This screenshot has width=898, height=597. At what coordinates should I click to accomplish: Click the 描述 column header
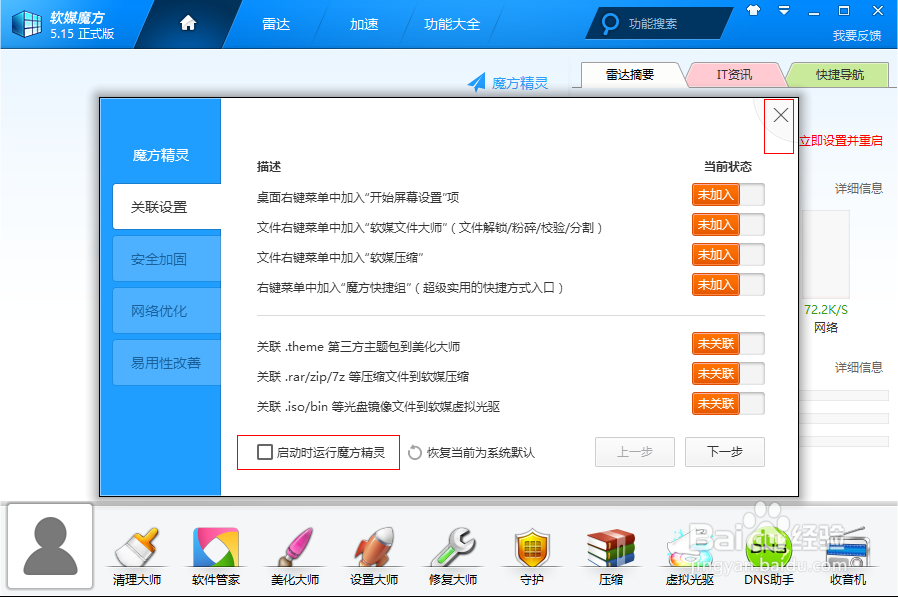click(269, 167)
